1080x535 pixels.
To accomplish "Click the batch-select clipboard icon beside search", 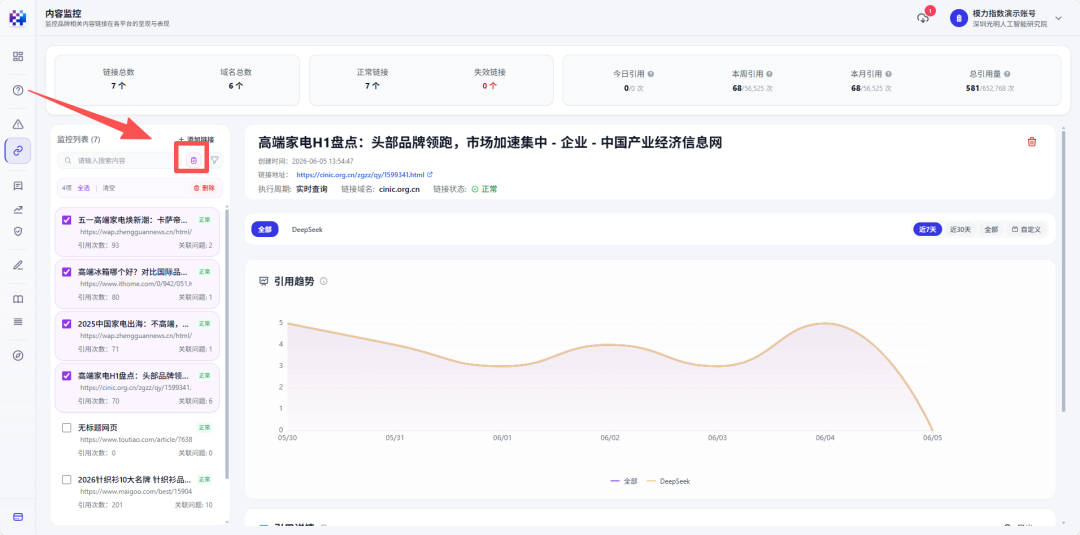I will pos(194,160).
